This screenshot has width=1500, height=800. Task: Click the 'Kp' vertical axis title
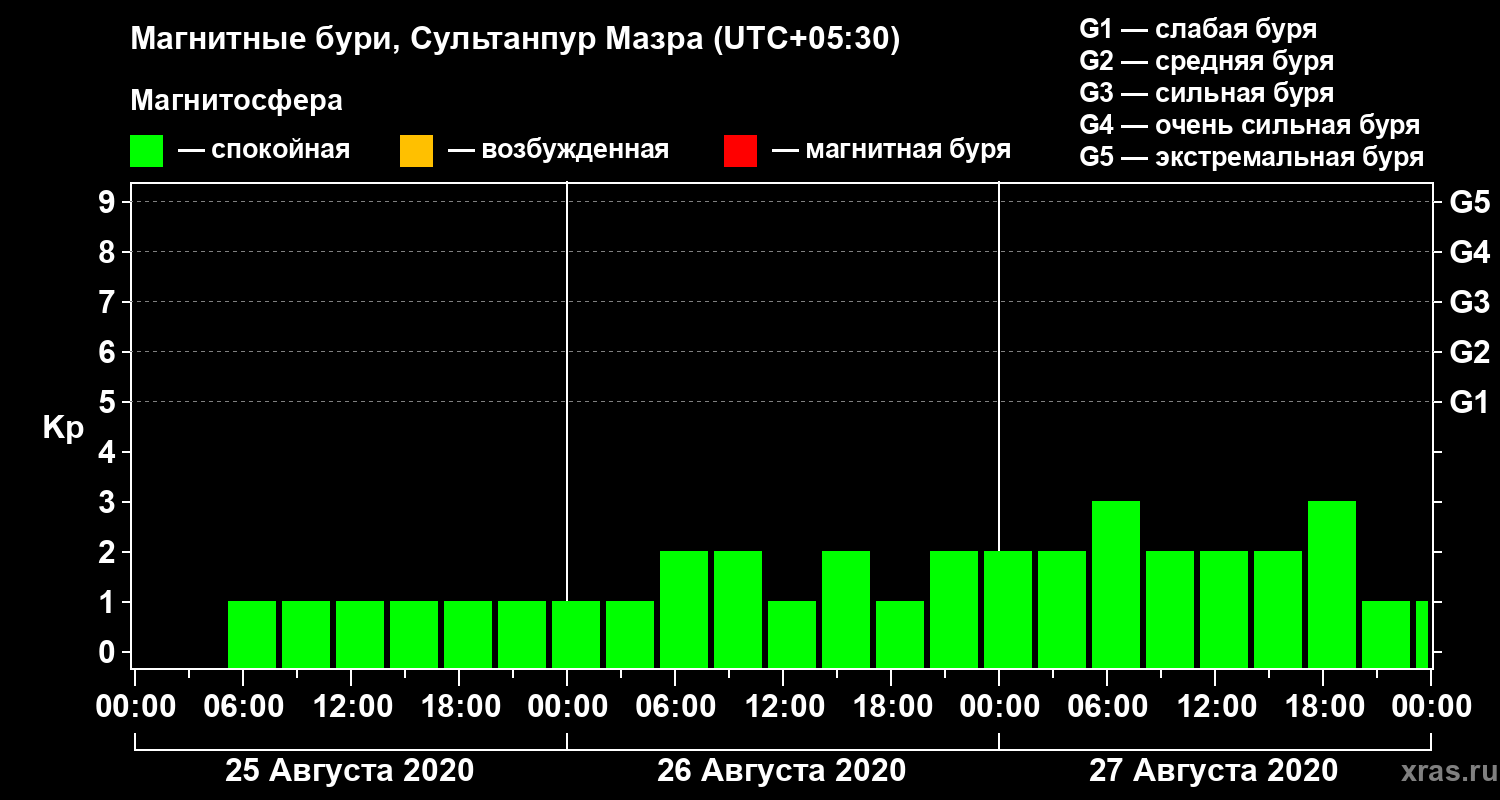click(x=63, y=428)
